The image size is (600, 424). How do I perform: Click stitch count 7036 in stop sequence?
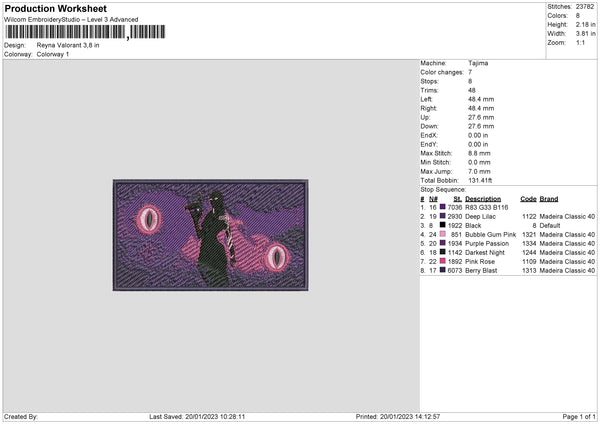coord(455,207)
